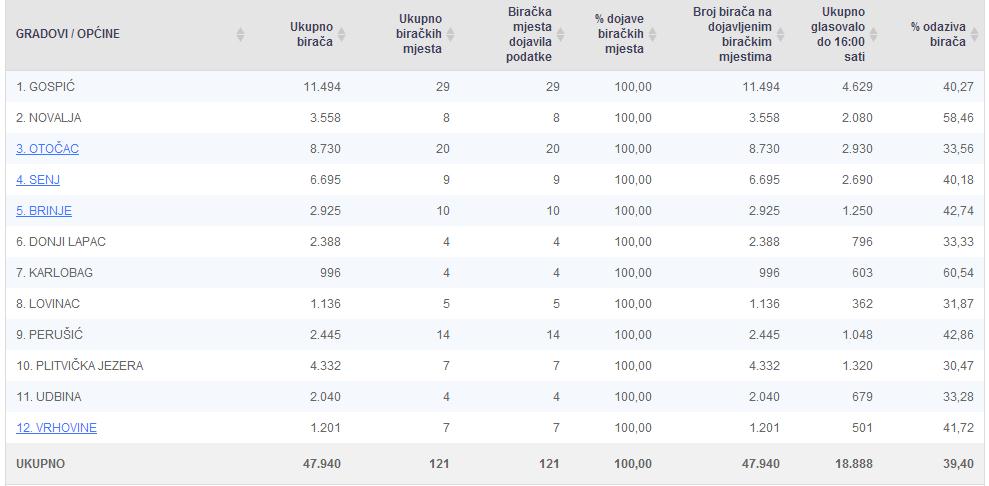989x486 pixels.
Task: Select the 2. NOVALJA row name
Action: click(49, 118)
